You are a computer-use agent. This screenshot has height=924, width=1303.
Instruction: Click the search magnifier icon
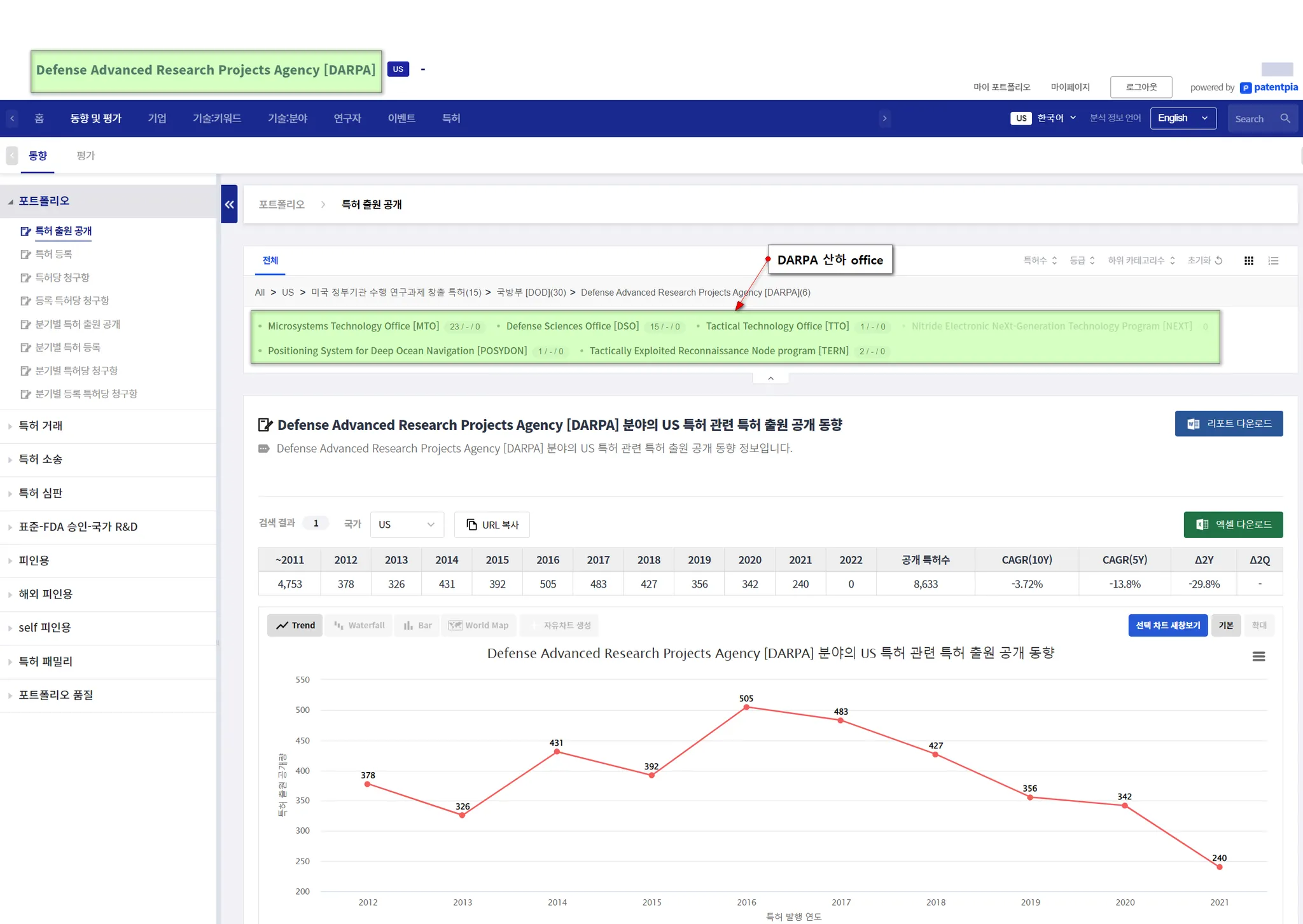point(1285,118)
